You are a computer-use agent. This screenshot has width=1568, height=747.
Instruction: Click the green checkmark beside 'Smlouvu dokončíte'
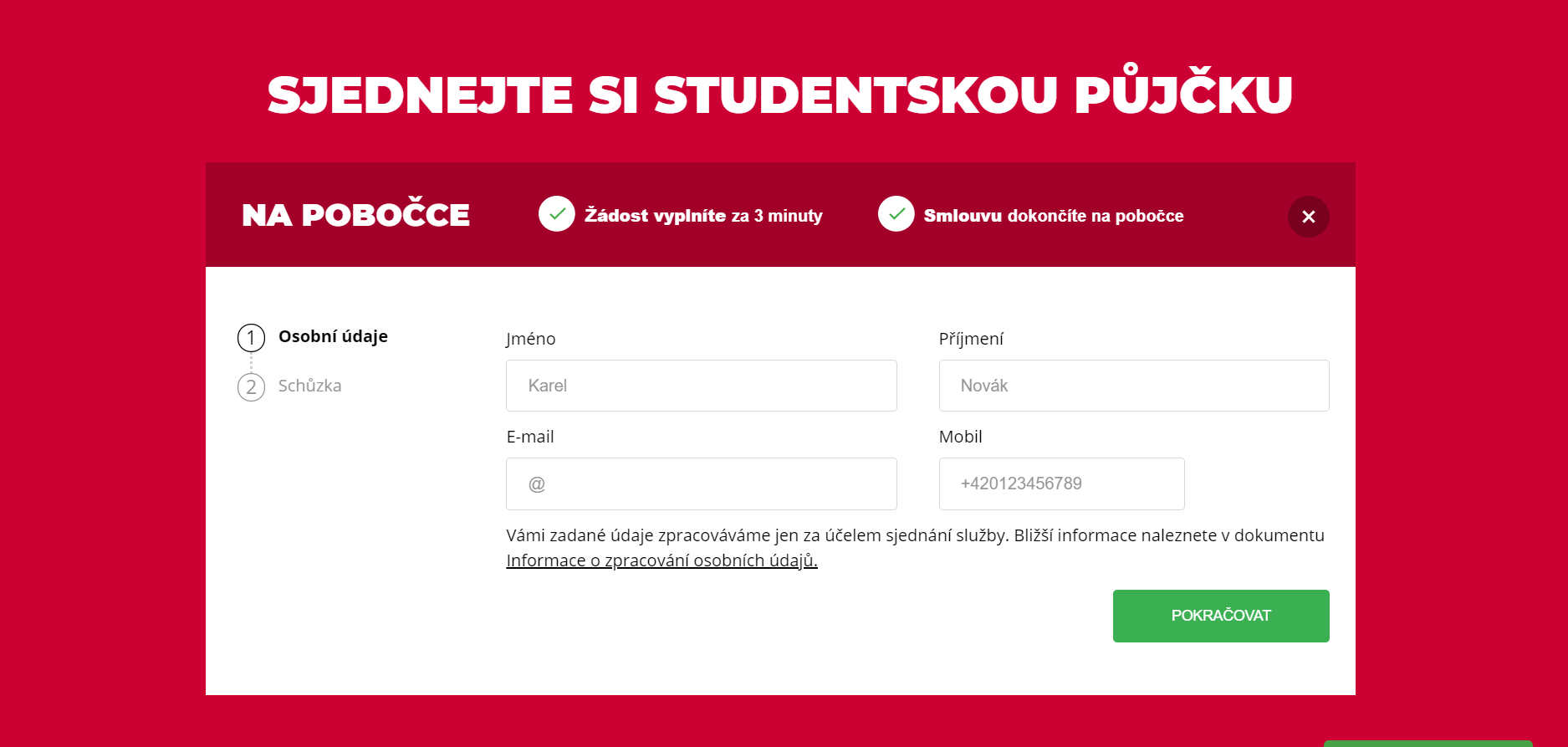pos(895,215)
